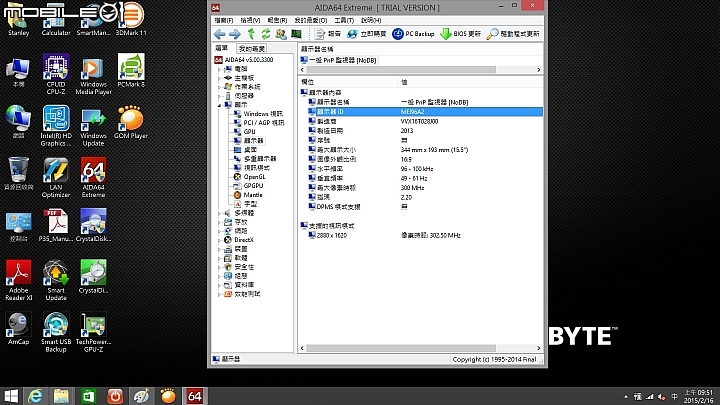Open the PCMark 8 desktop icon
The width and height of the screenshot is (720, 405).
131,71
